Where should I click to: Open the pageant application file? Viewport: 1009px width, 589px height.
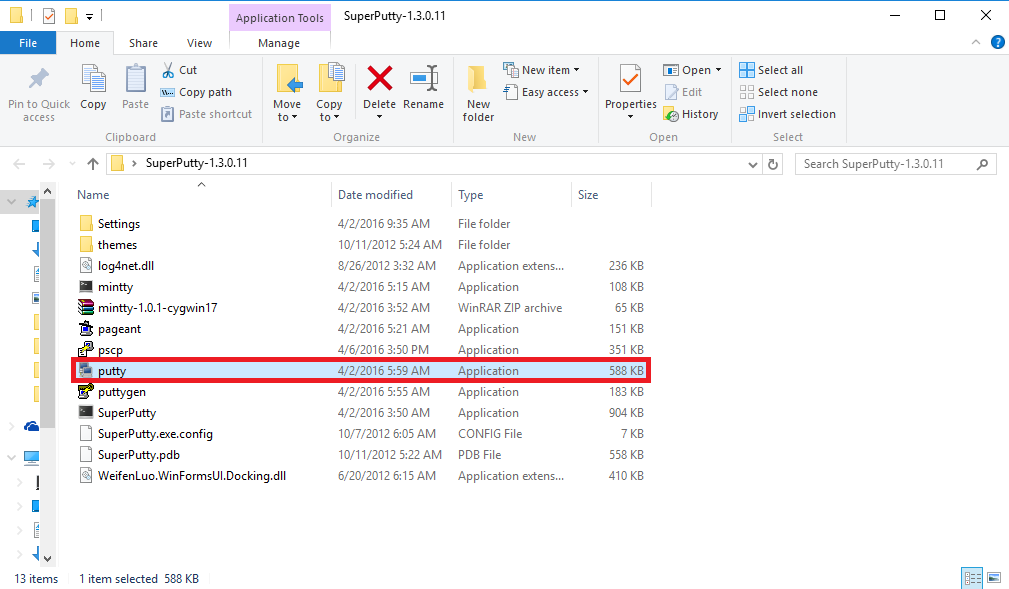pyautogui.click(x=119, y=329)
